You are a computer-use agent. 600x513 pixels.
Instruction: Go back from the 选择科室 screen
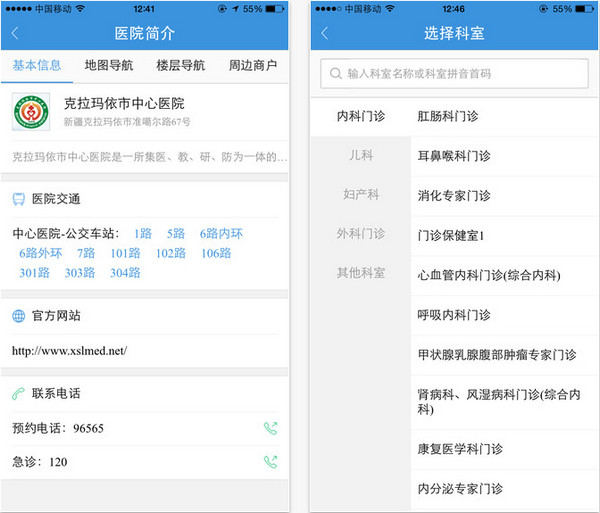325,33
